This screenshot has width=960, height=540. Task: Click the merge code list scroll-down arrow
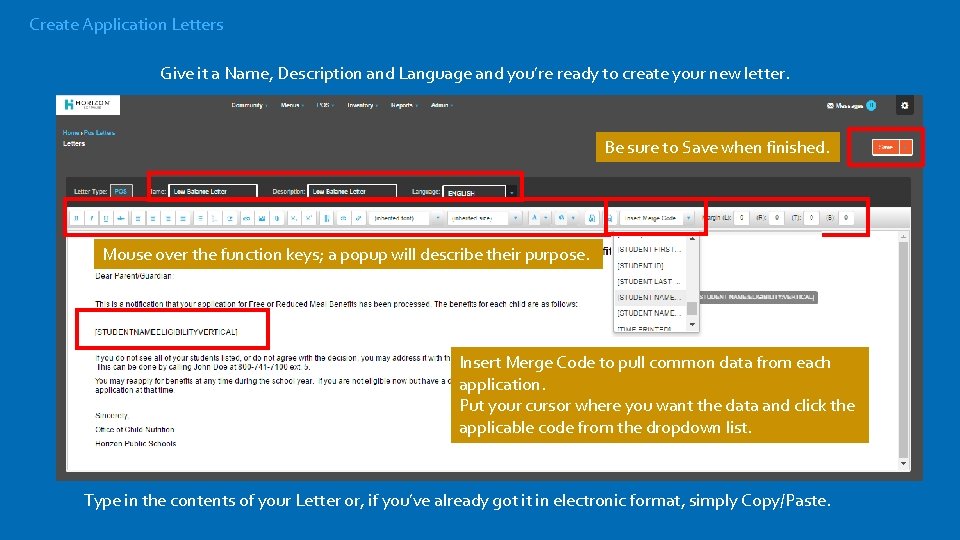click(692, 325)
